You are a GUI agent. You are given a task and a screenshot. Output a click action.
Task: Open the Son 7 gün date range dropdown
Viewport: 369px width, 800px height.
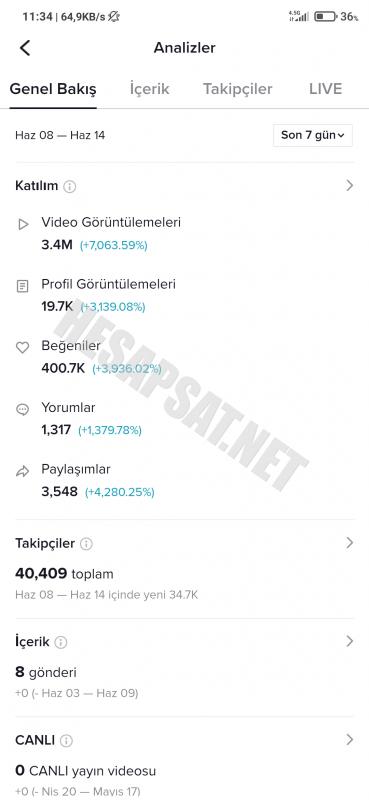point(313,135)
